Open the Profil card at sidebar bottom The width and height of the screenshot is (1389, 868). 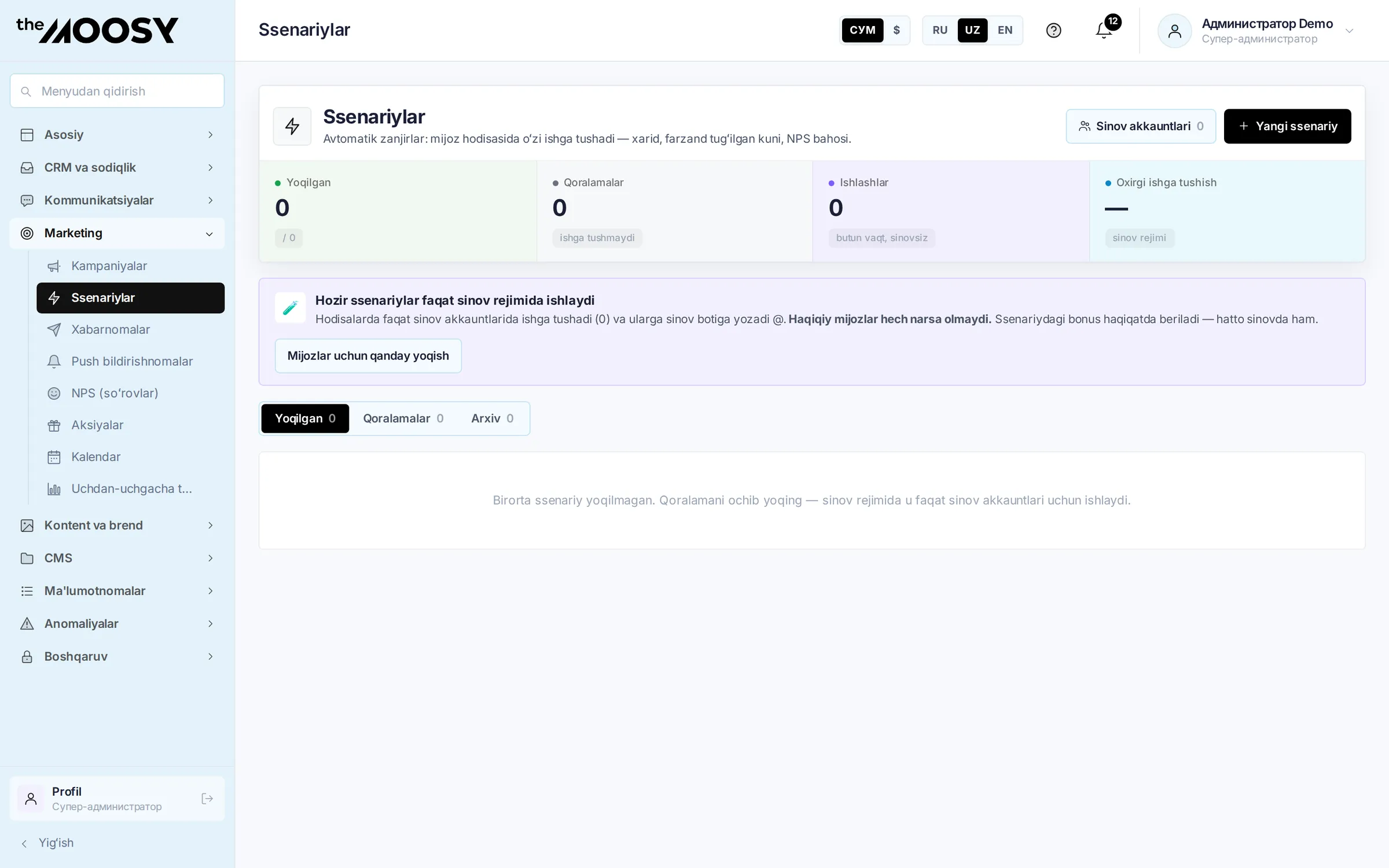pos(117,799)
